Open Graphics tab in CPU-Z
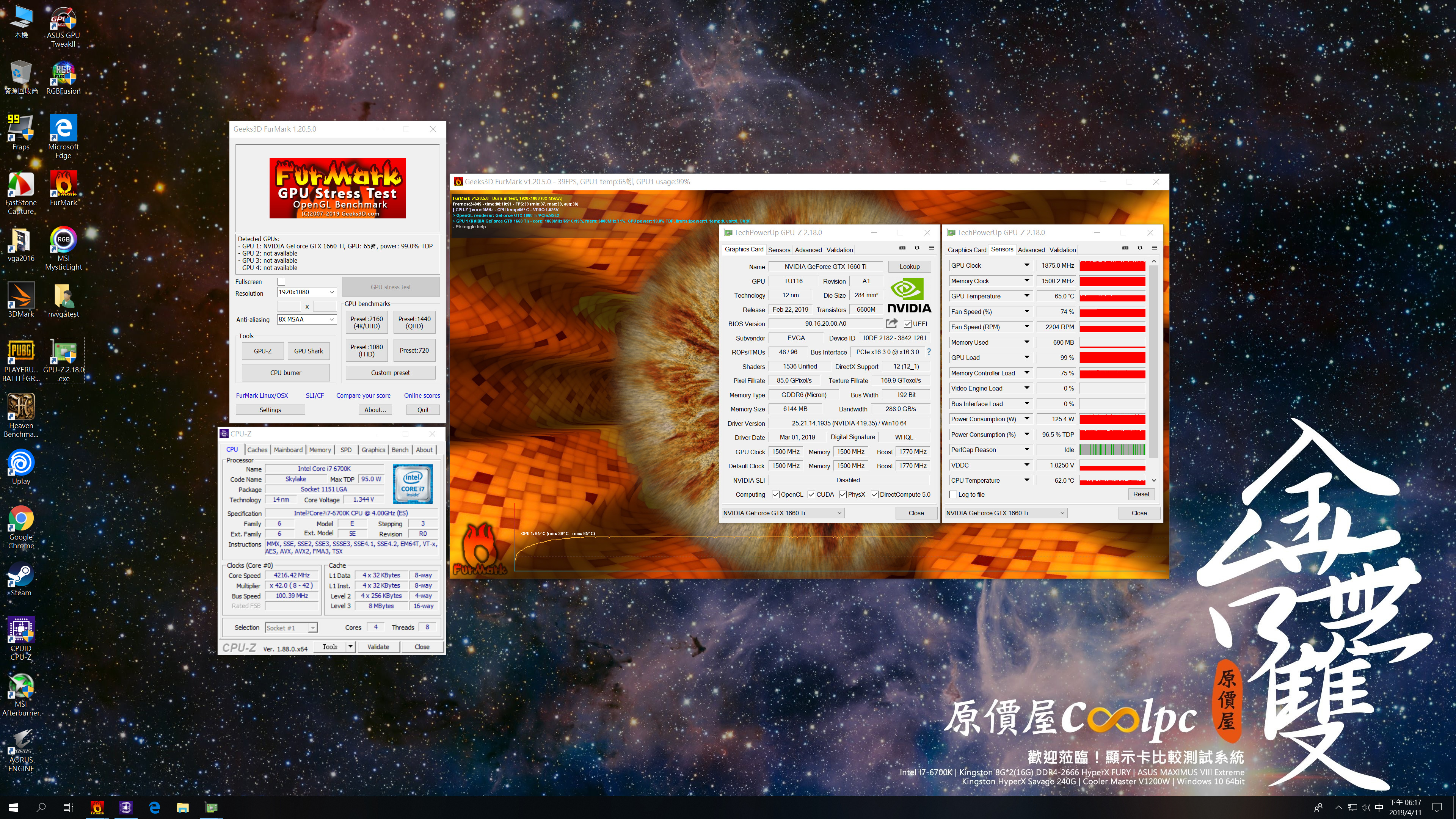The image size is (1456, 819). [x=373, y=450]
